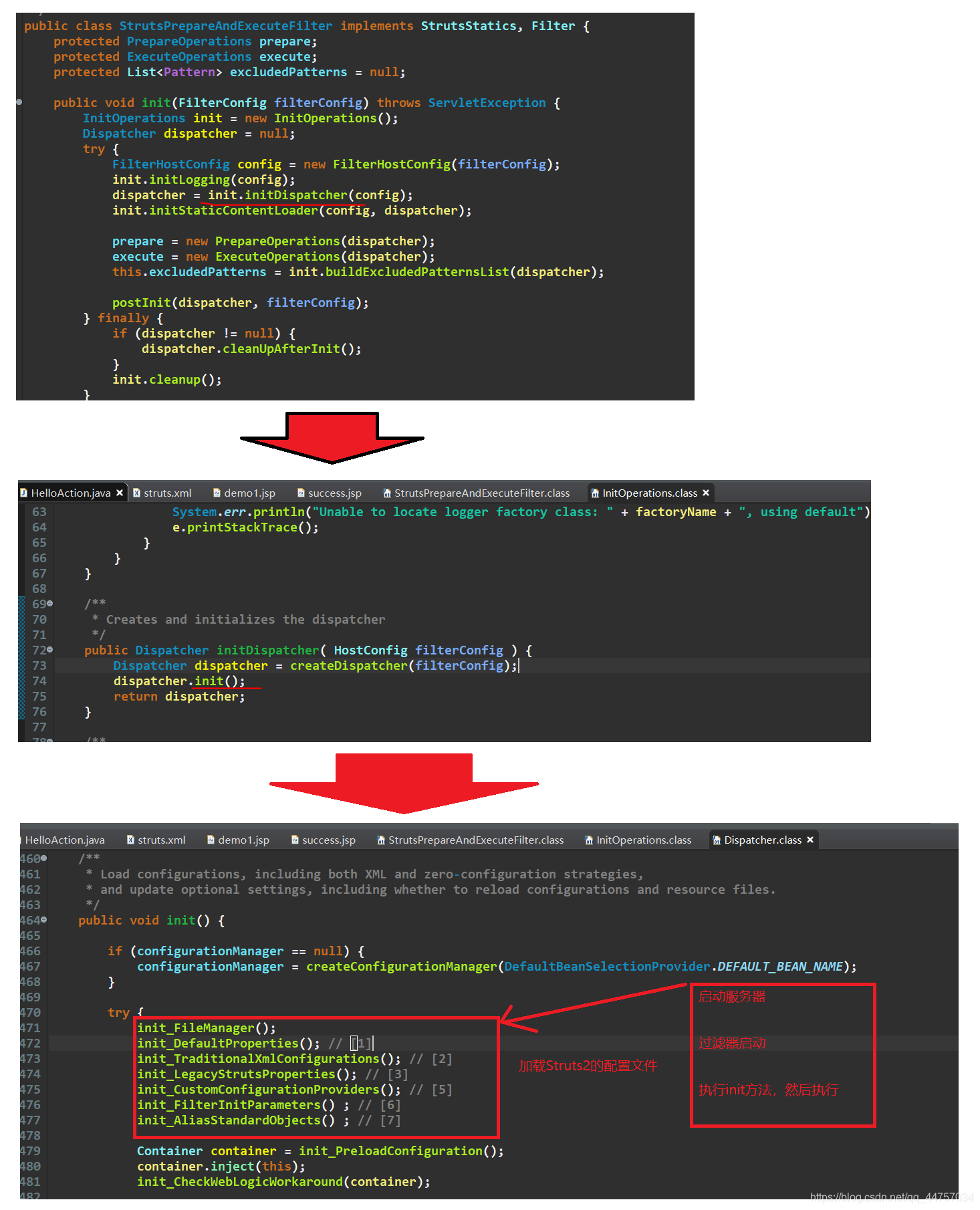
Task: Collapse the Javadoc comment at line 69
Action: (50, 604)
